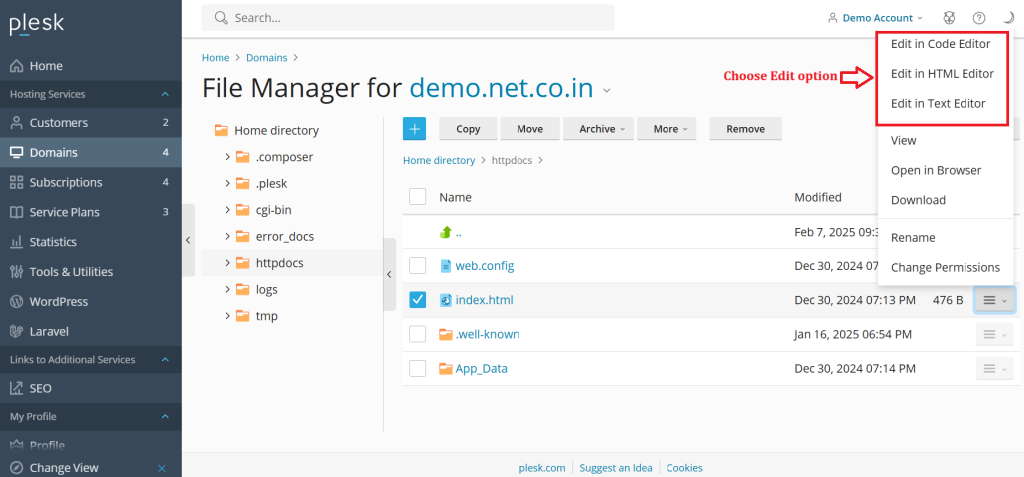
Task: Click the Customers person icon
Action: tap(17, 123)
